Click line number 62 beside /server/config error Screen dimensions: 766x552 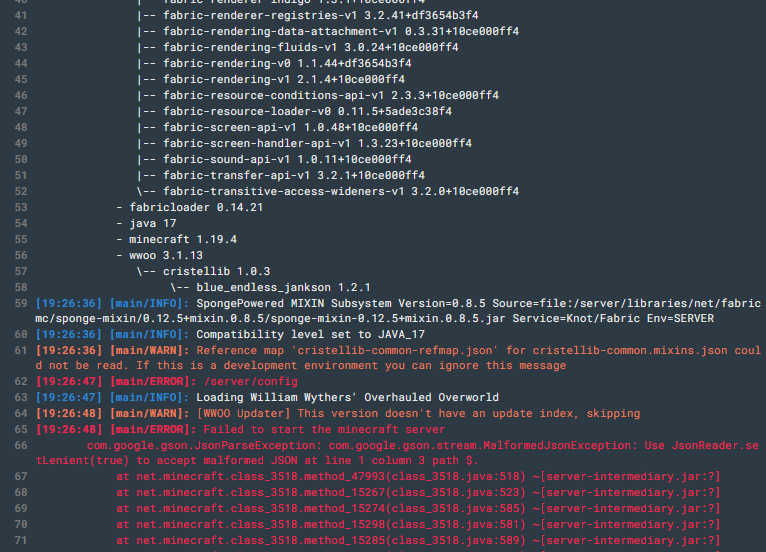(x=21, y=382)
